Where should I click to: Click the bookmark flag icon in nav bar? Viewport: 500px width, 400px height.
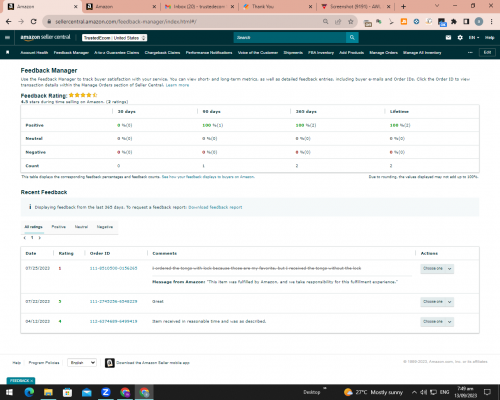[x=8, y=52]
